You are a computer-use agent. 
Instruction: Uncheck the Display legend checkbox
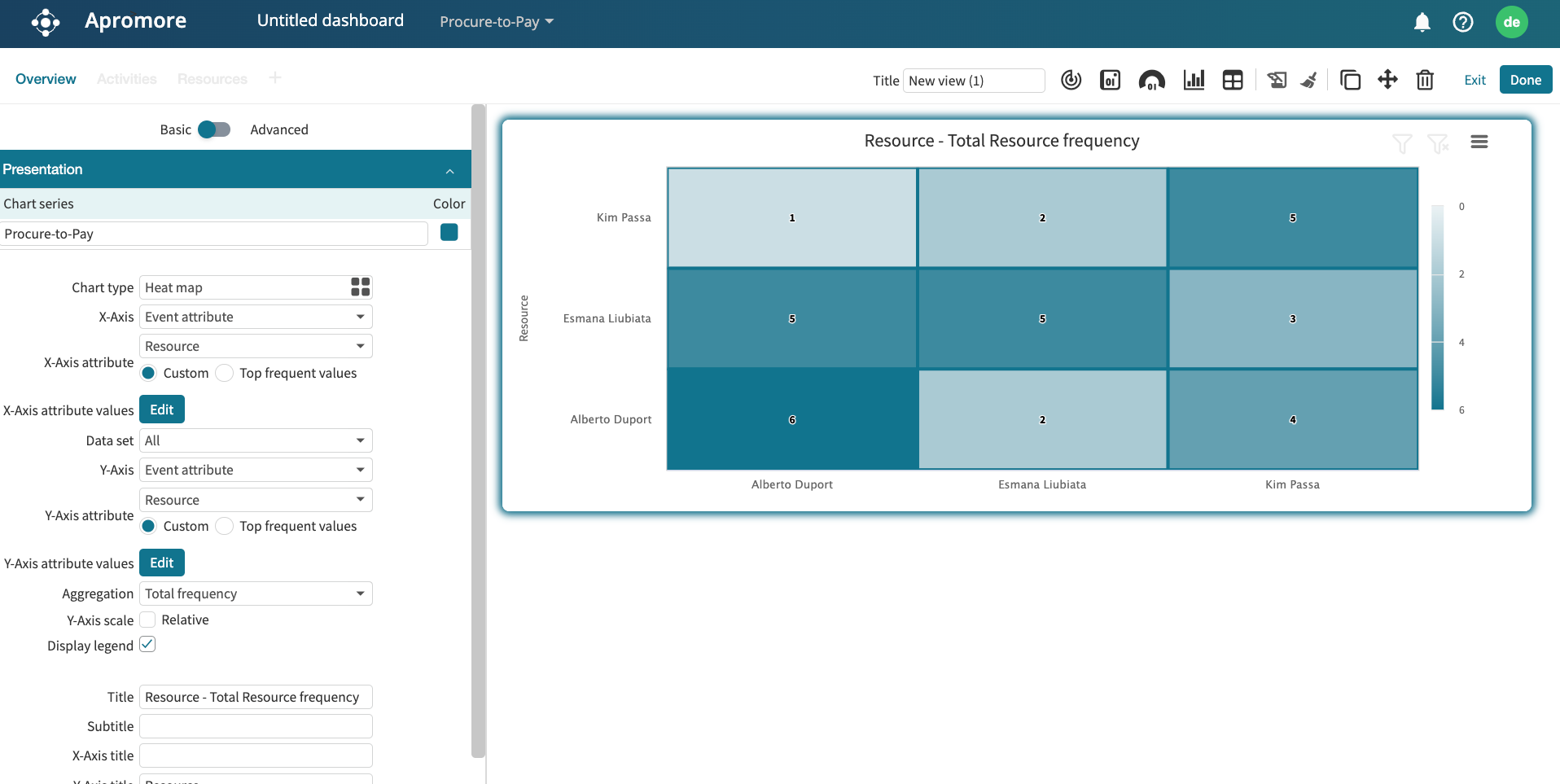(x=147, y=645)
